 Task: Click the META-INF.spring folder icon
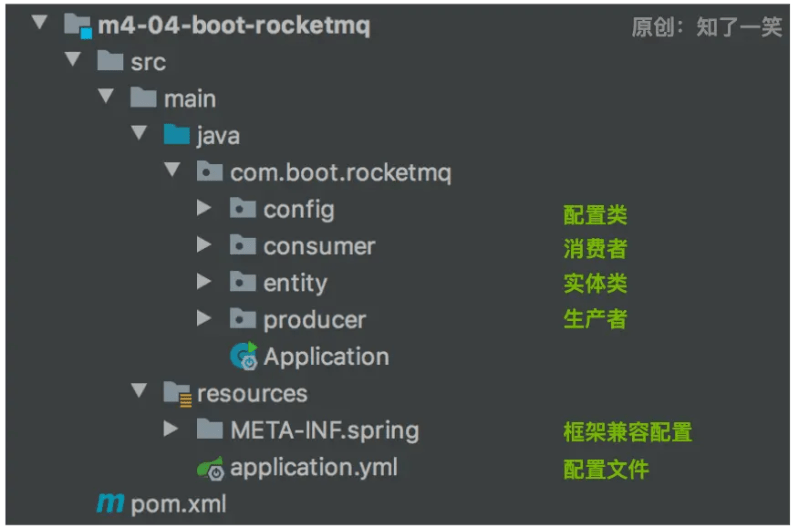210,429
